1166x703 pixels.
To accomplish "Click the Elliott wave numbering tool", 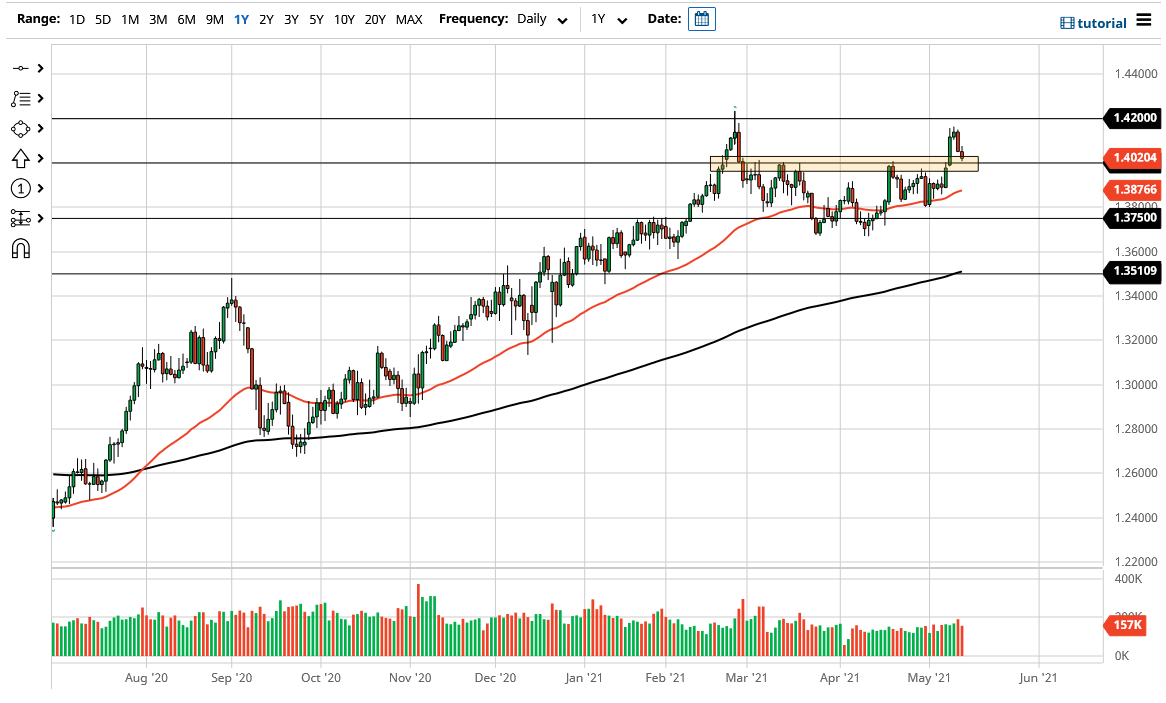I will [x=20, y=188].
